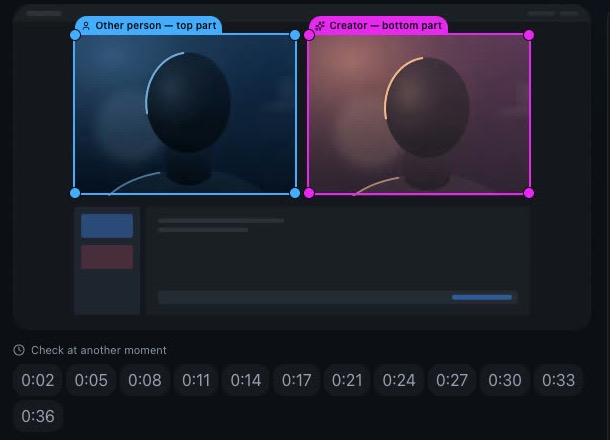Grab the bottom-right blue crop handle

295,193
